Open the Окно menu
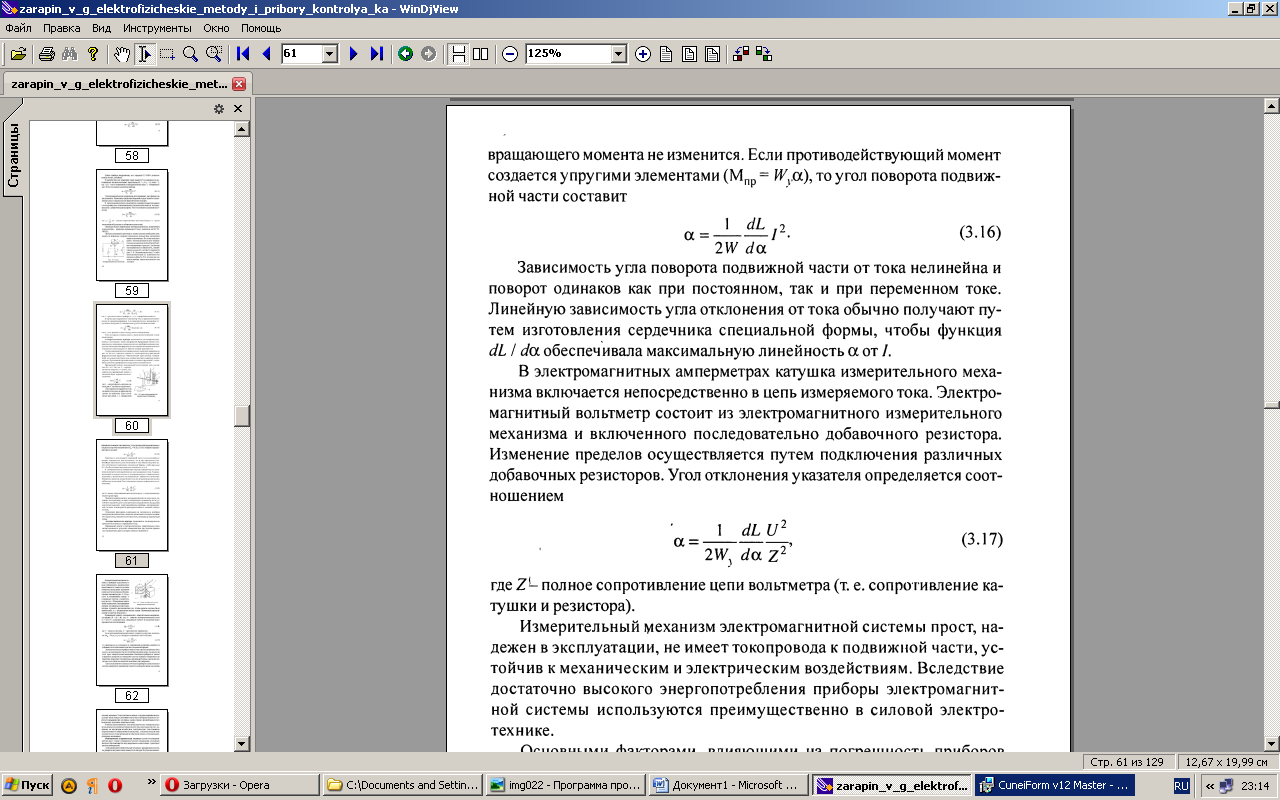 click(x=217, y=29)
